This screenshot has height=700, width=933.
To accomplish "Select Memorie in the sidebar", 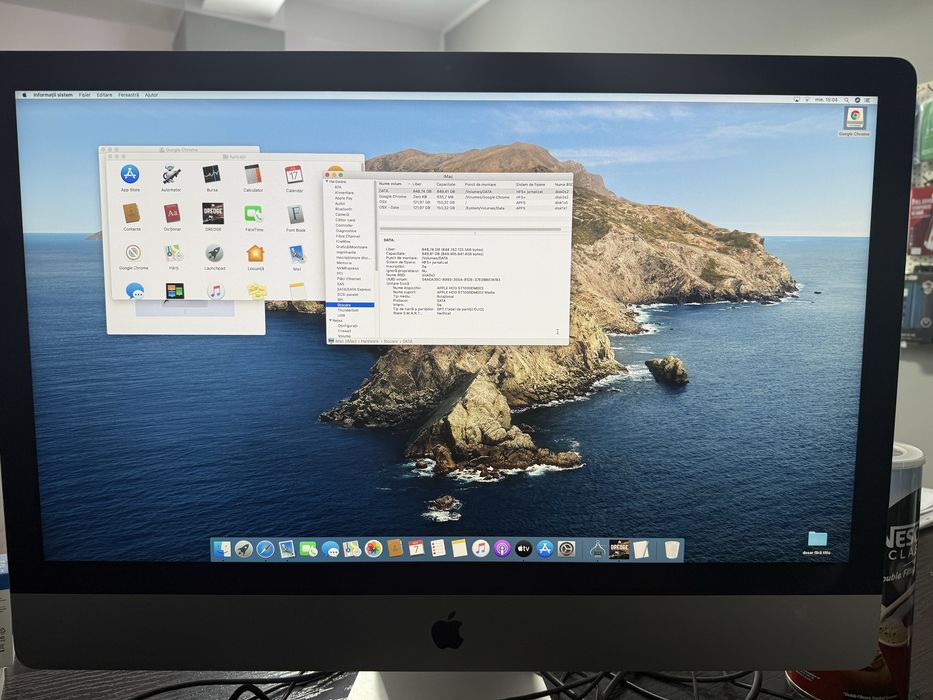I will (344, 262).
